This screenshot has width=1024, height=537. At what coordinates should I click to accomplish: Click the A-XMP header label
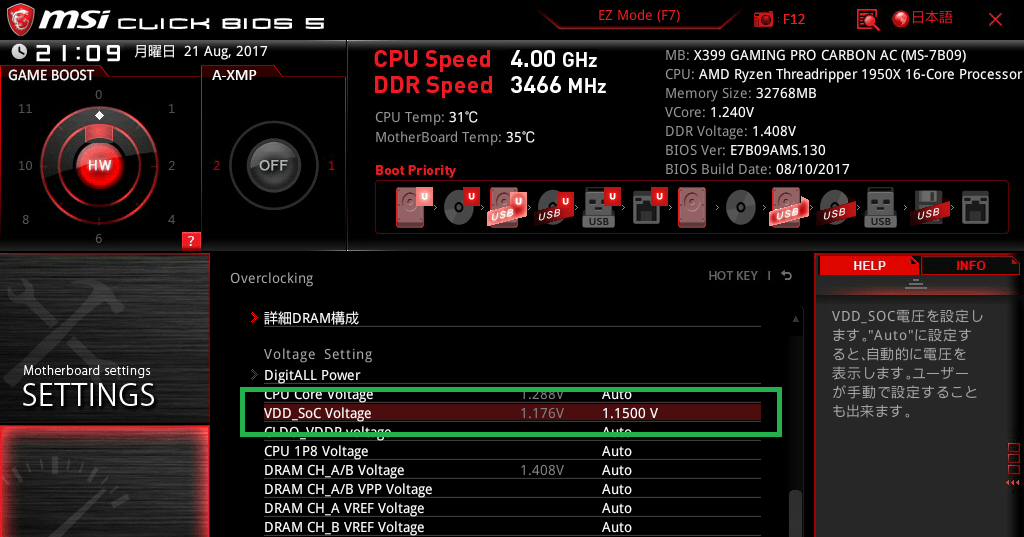(x=234, y=75)
